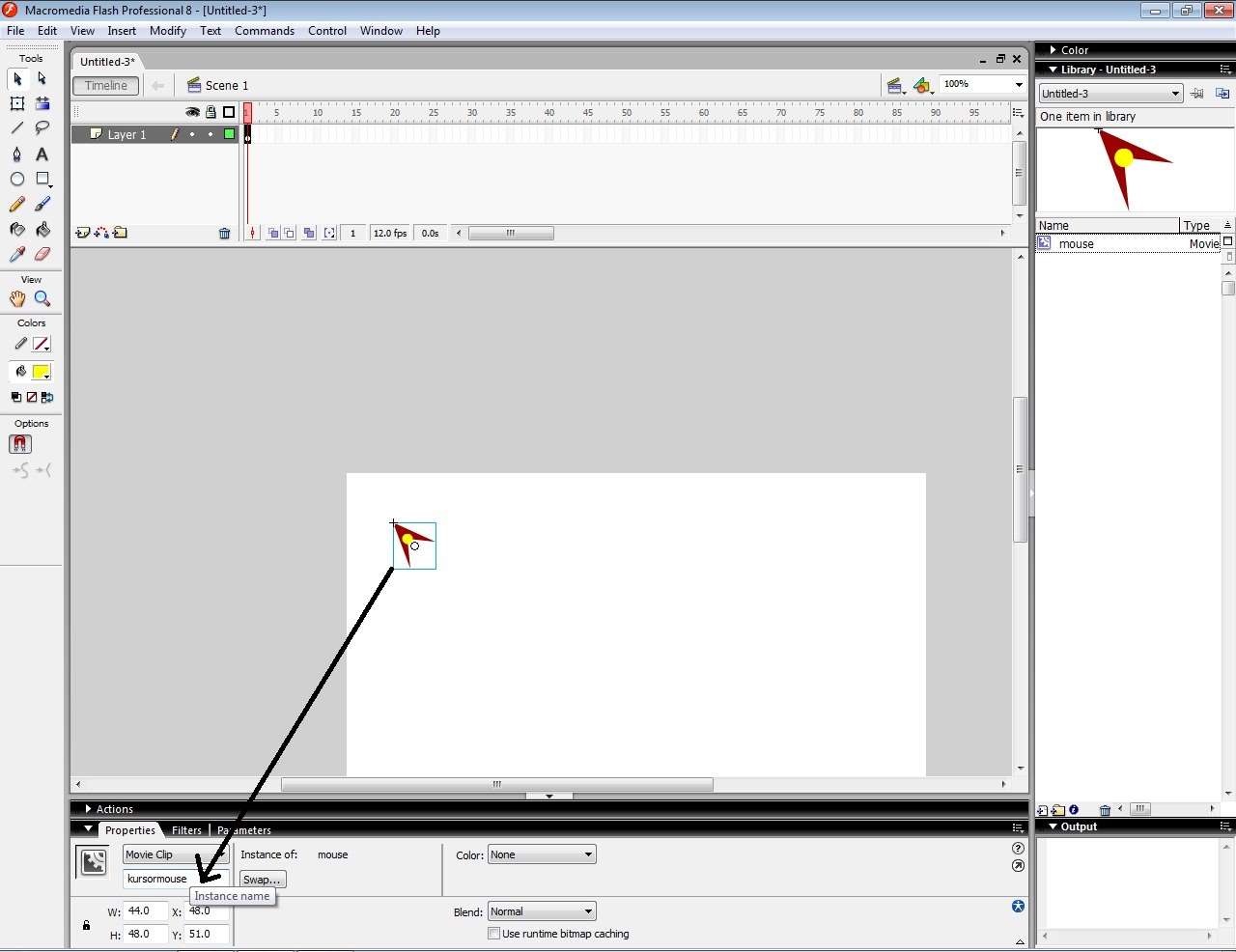This screenshot has width=1236, height=952.
Task: Click the Insert Layer Folder icon
Action: click(x=120, y=233)
